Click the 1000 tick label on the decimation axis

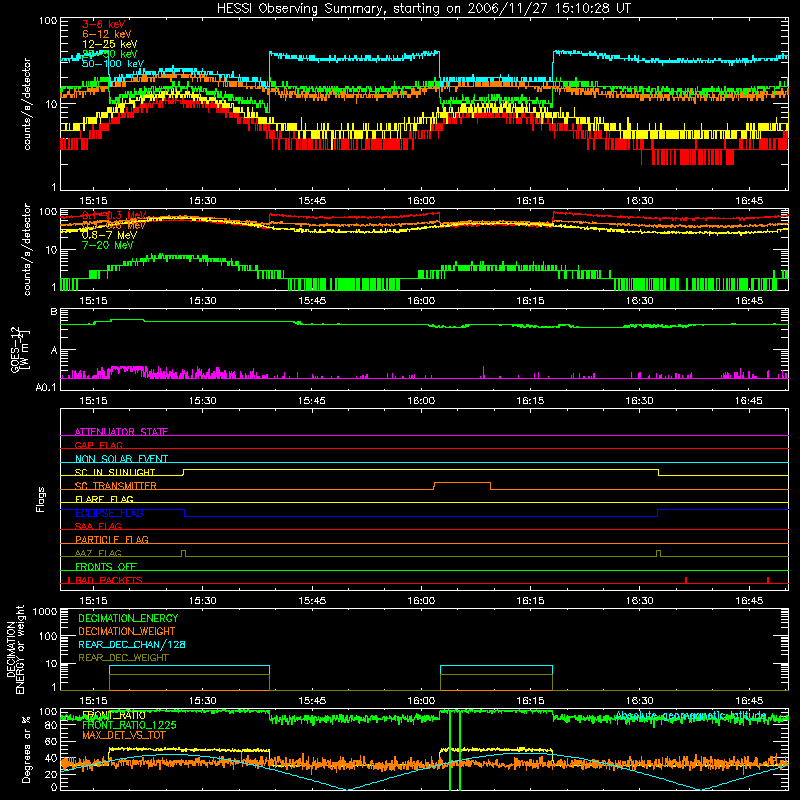point(45,612)
